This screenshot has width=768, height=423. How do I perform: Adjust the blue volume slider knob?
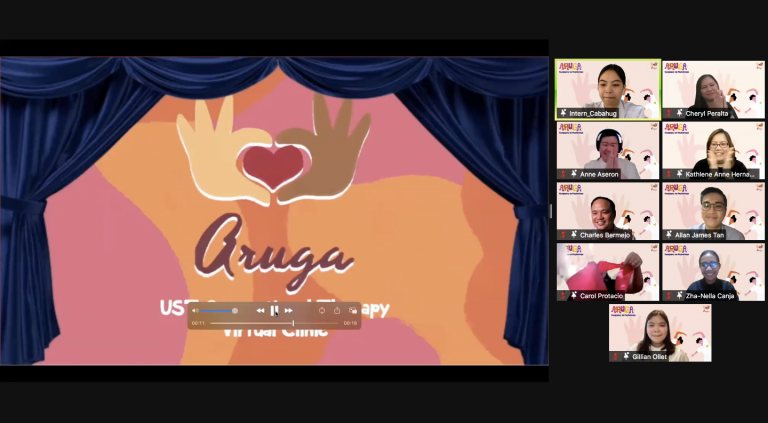[x=235, y=310]
